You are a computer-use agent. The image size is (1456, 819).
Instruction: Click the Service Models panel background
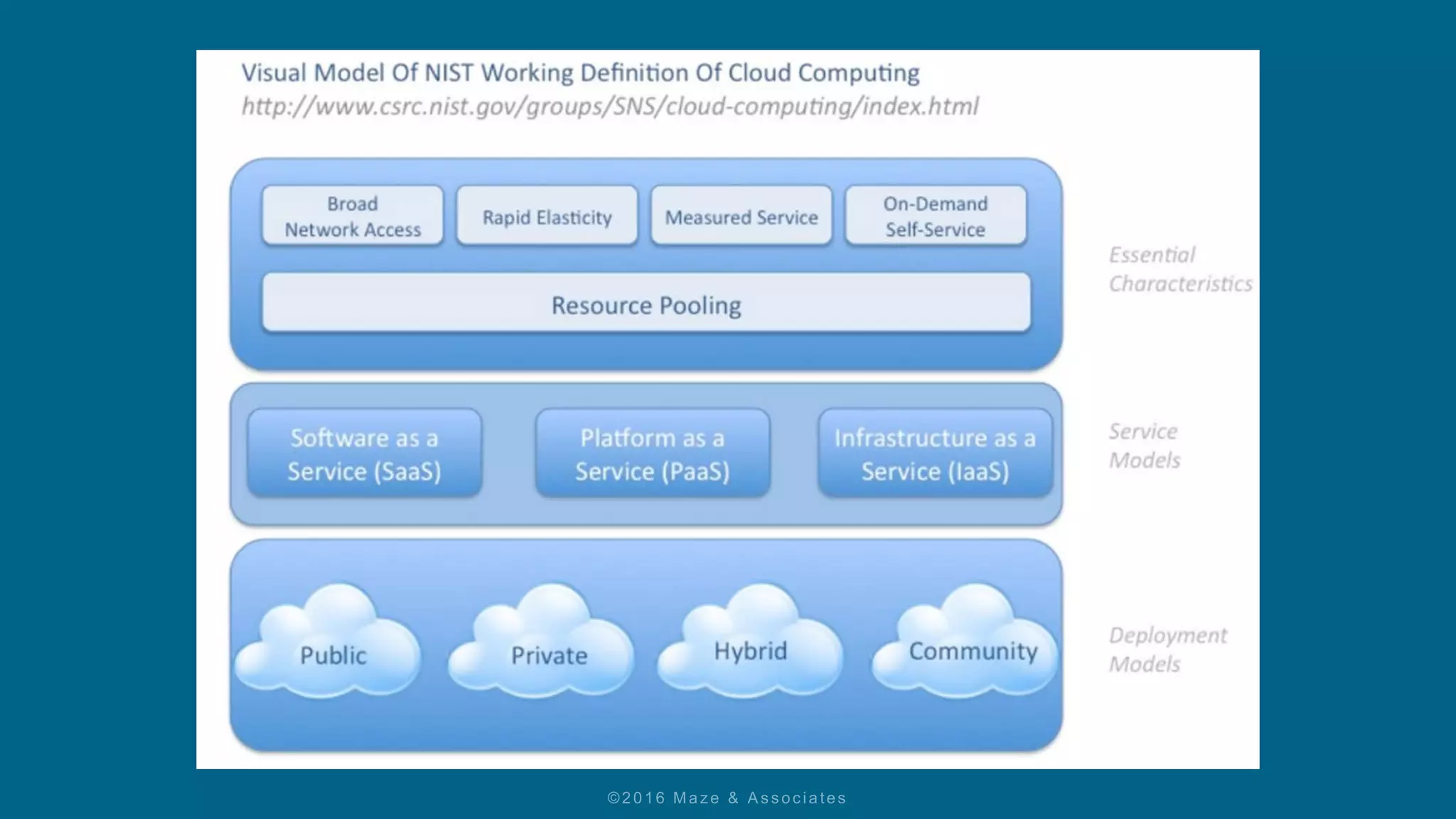pos(508,455)
